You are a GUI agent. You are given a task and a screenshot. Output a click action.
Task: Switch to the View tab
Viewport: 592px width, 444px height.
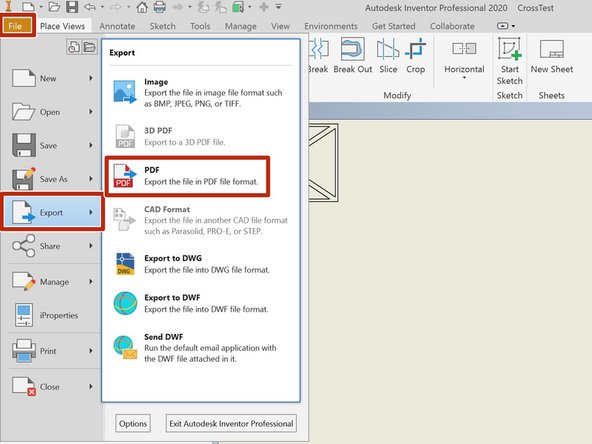(x=280, y=26)
